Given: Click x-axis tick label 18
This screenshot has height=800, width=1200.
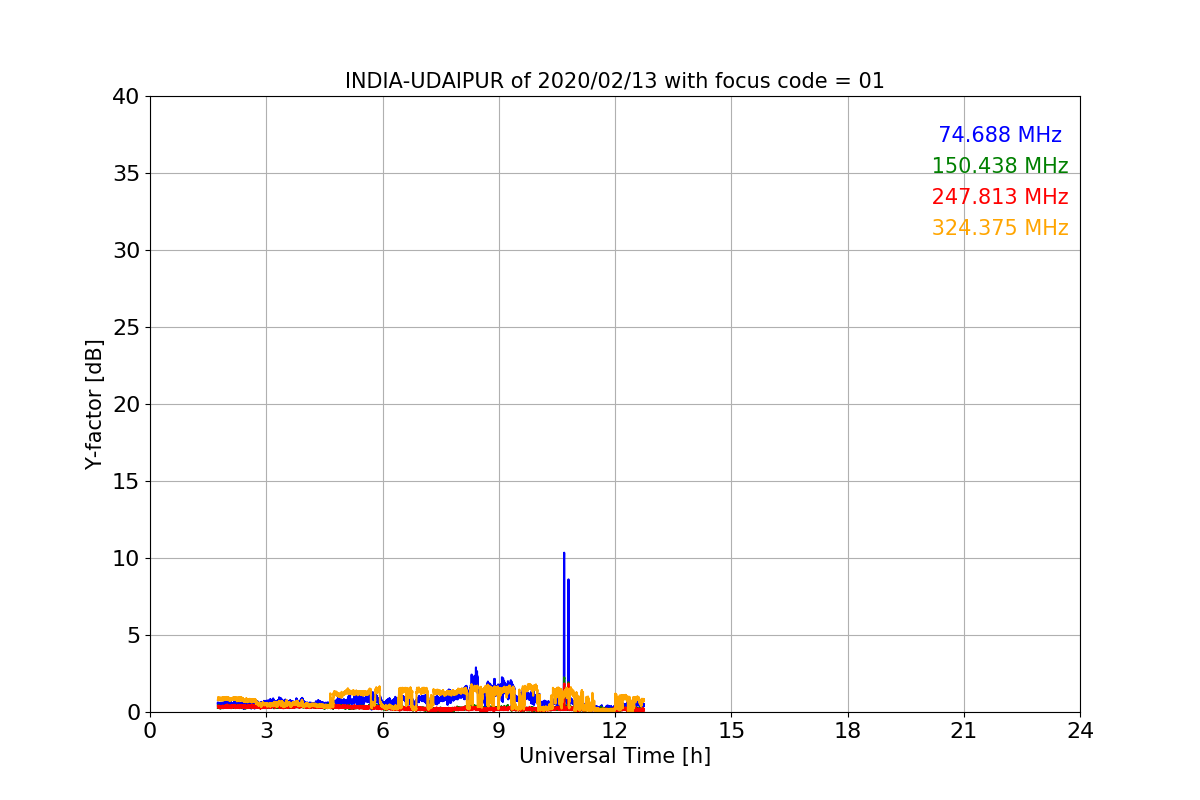Looking at the screenshot, I should pos(848,731).
